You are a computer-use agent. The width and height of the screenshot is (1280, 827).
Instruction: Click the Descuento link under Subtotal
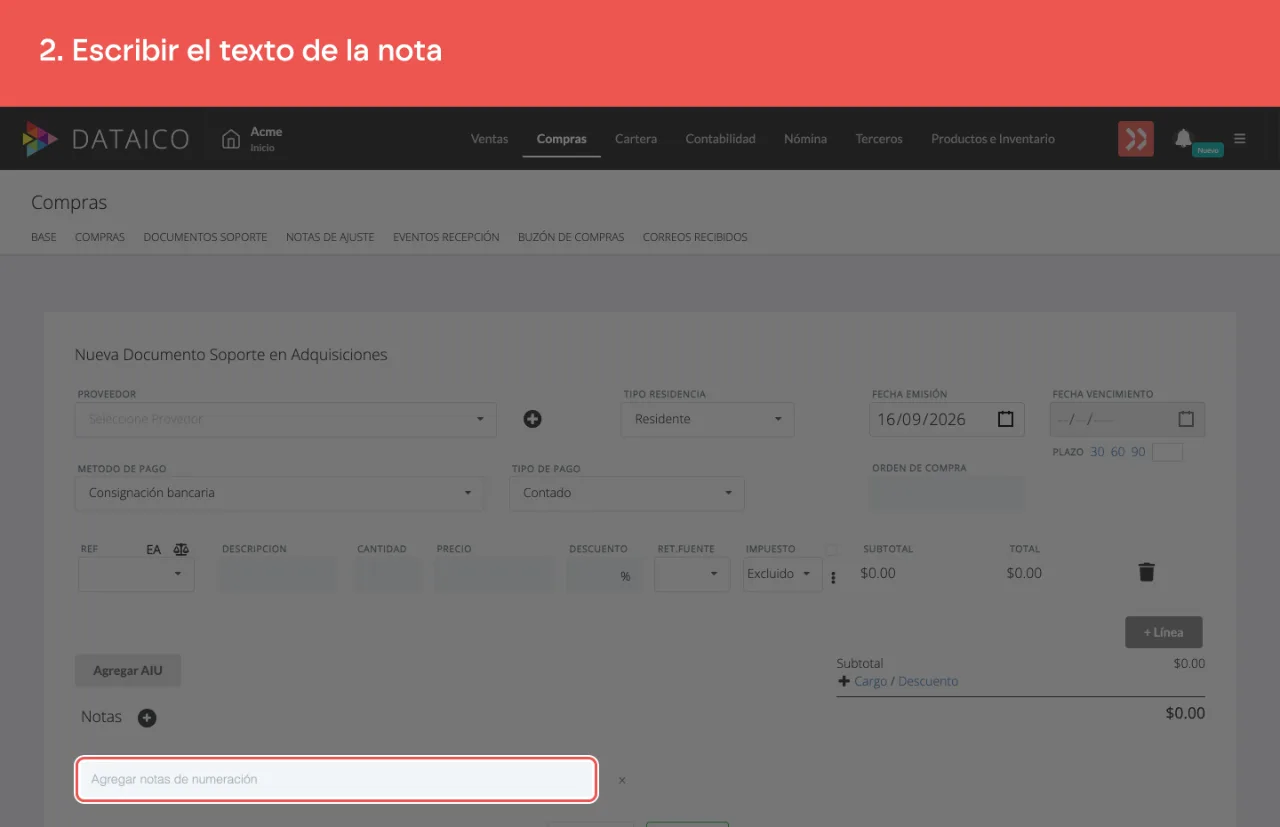pos(928,681)
